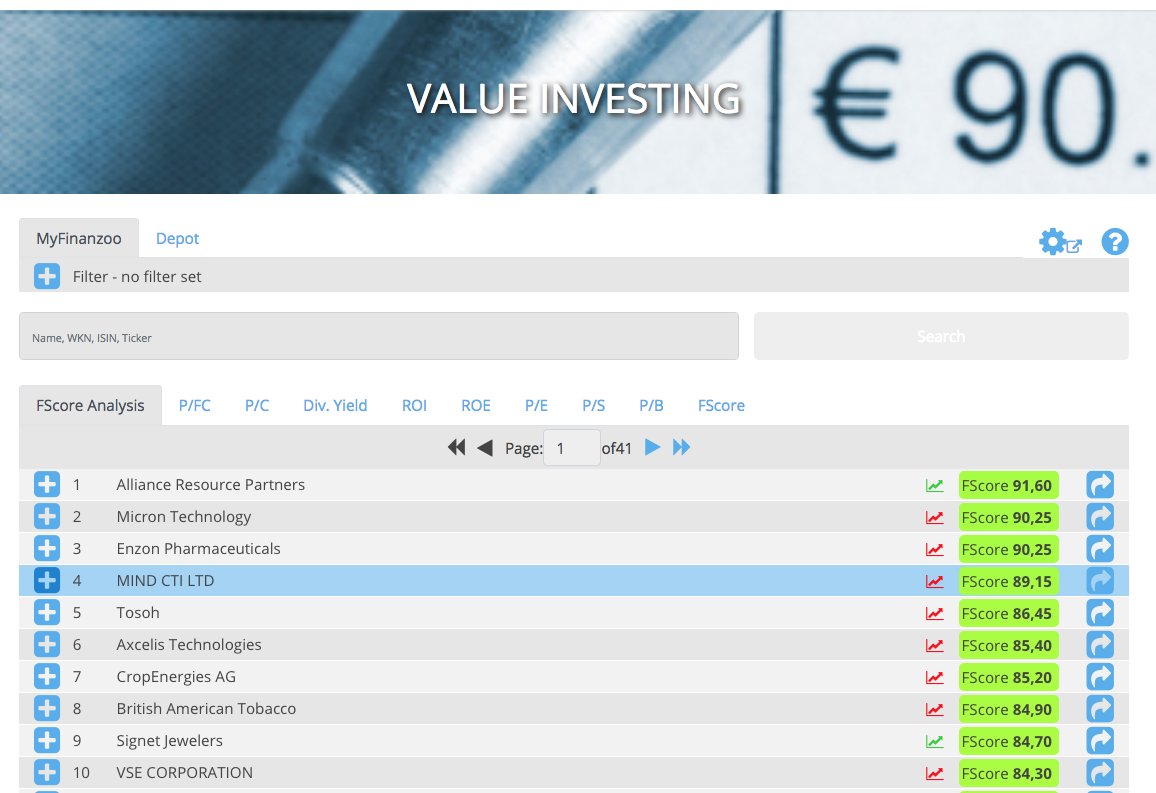Go to the next page with the blue arrow
Viewport: 1156px width, 793px height.
point(651,447)
